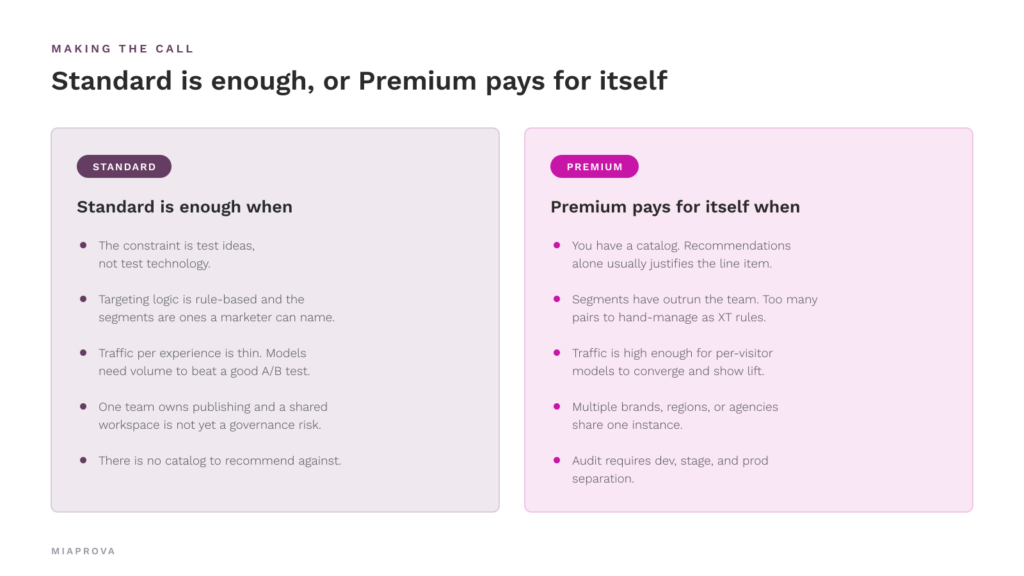This screenshot has height=576, width=1024.
Task: Click pink bullet beside 'Segments have outrun the team'
Action: coord(556,299)
